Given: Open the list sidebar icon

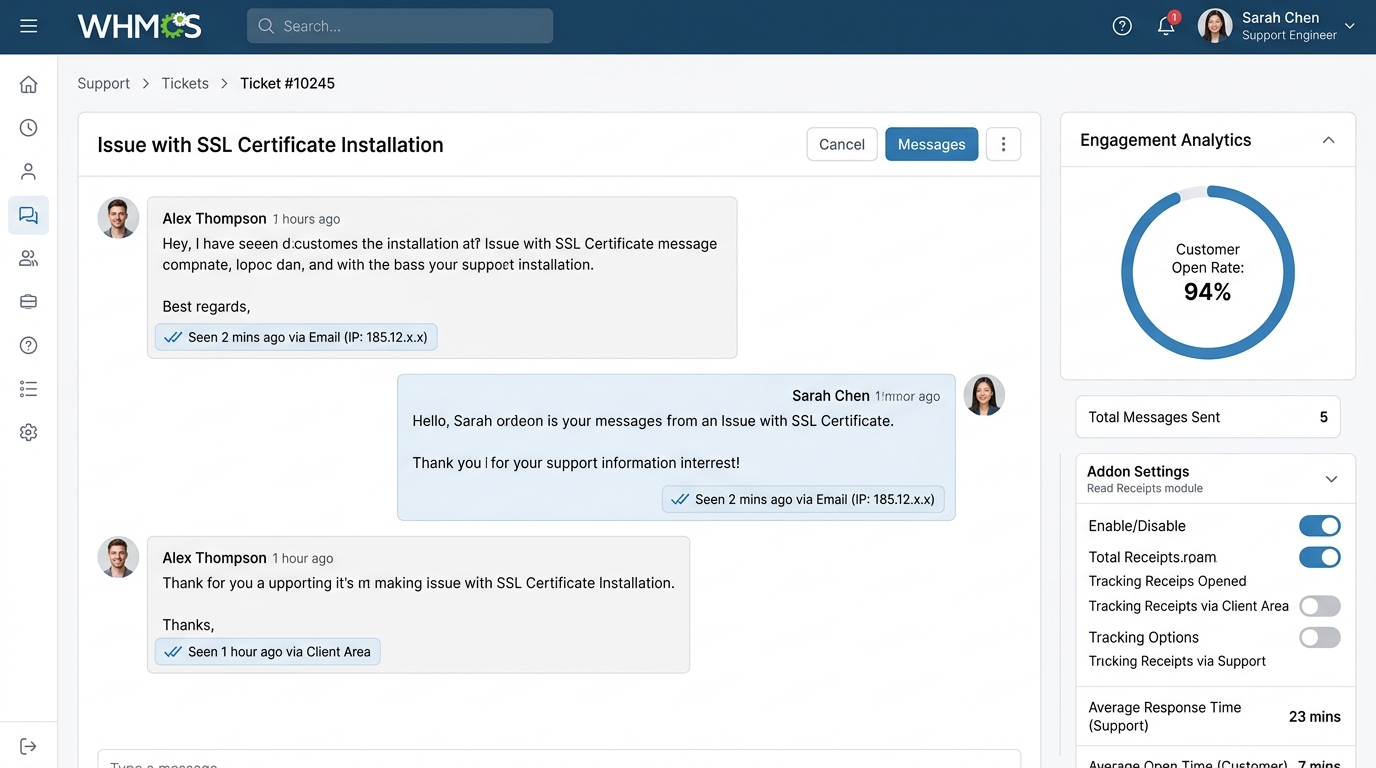Looking at the screenshot, I should pos(28,389).
